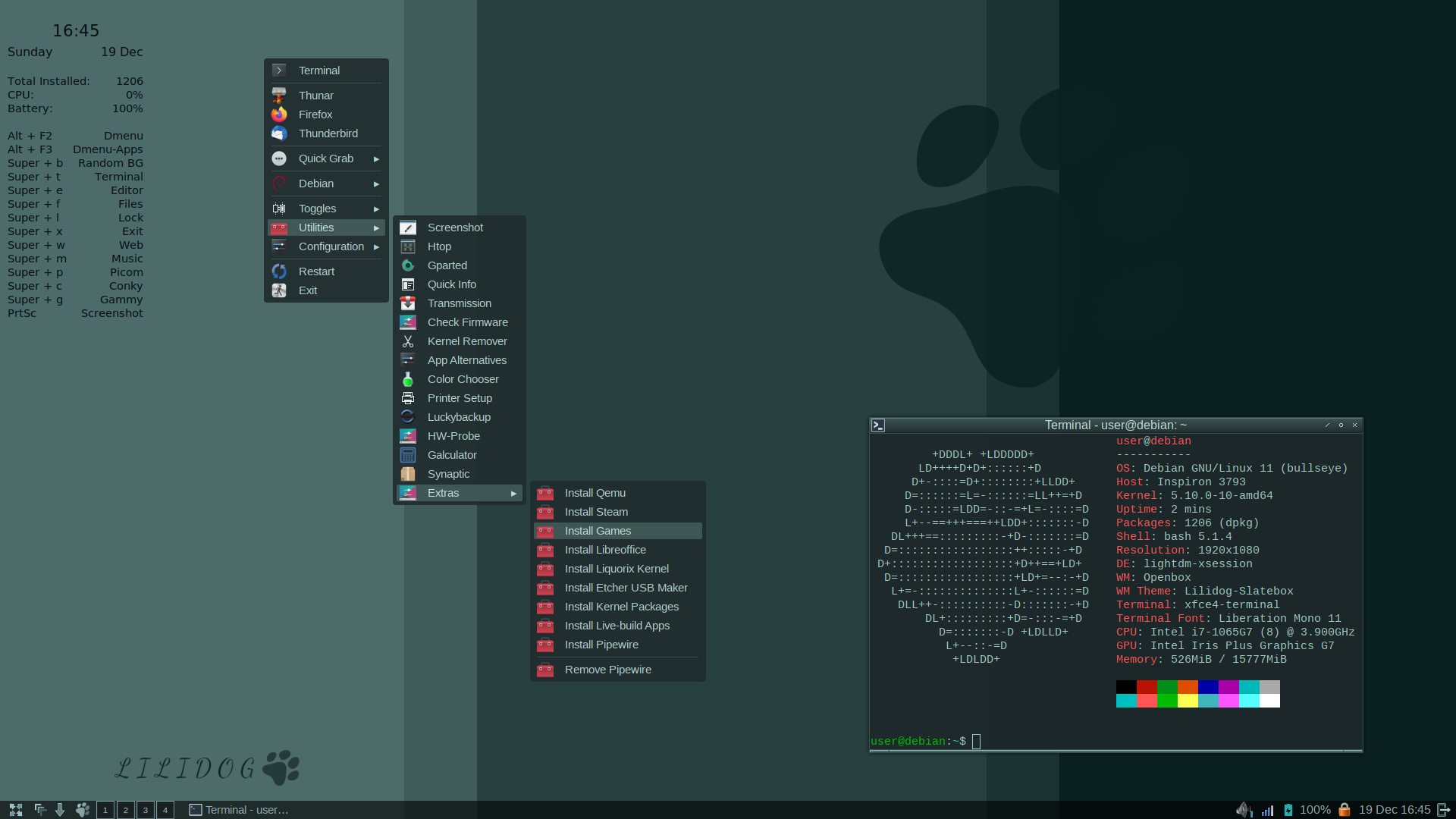This screenshot has height=819, width=1456.
Task: Switch to workspace 2 in the taskbar
Action: [125, 809]
